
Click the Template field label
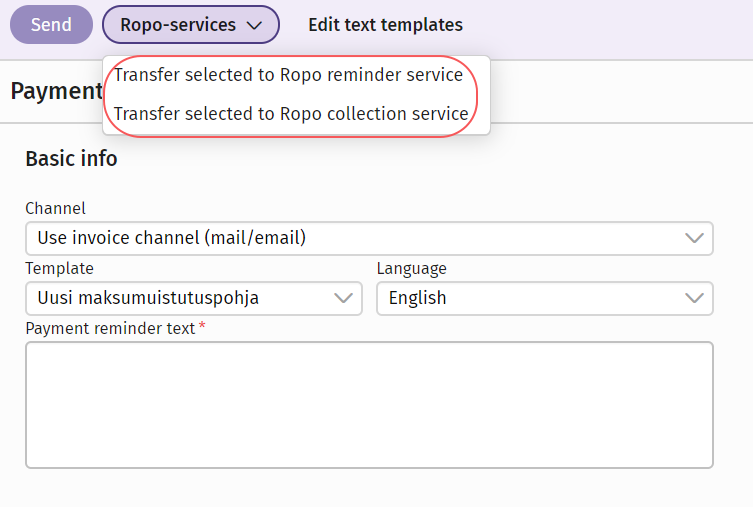pos(60,268)
